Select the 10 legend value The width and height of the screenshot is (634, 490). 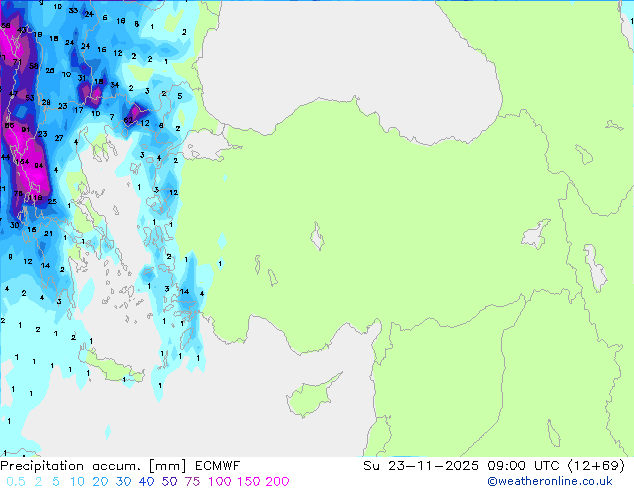77,482
